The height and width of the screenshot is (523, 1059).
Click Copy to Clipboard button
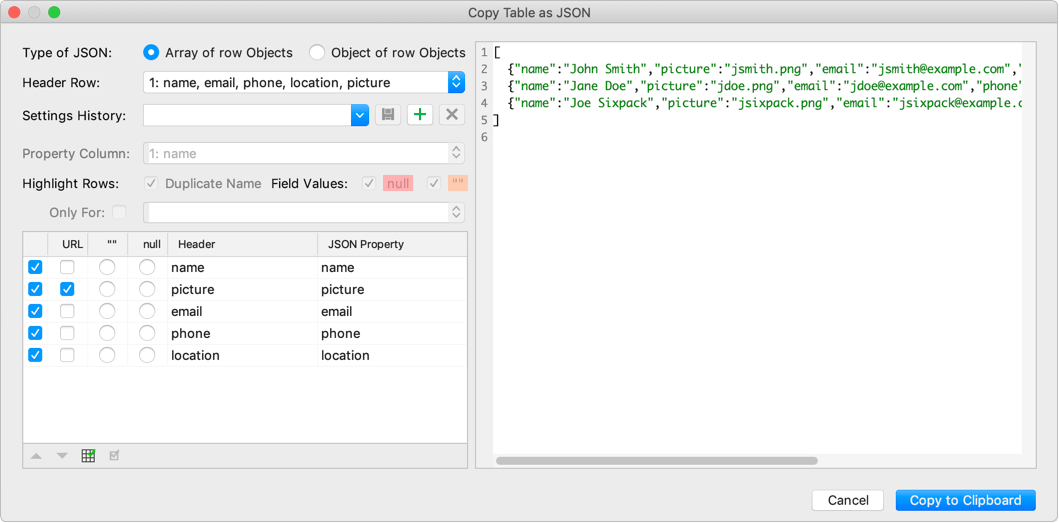(x=965, y=500)
